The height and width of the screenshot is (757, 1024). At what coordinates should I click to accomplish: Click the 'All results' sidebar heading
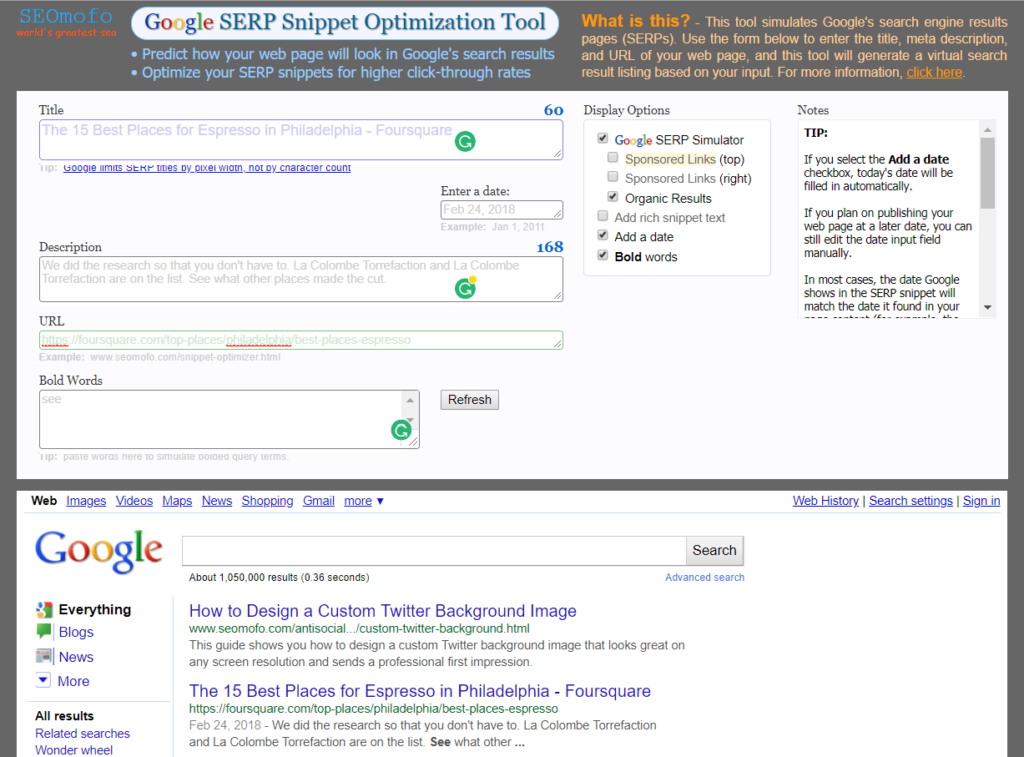[x=64, y=716]
